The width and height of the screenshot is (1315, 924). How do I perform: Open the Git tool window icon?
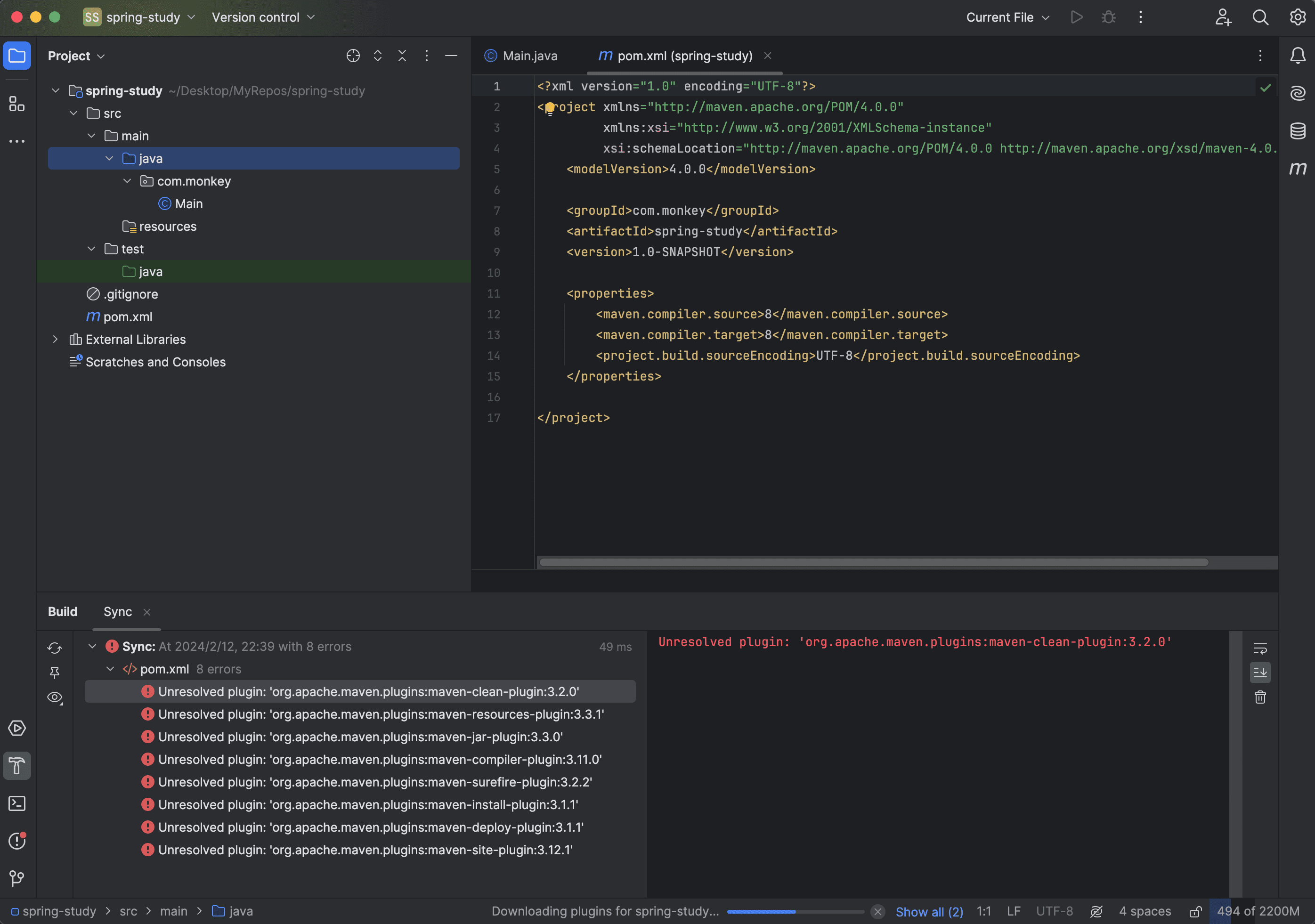pos(16,878)
